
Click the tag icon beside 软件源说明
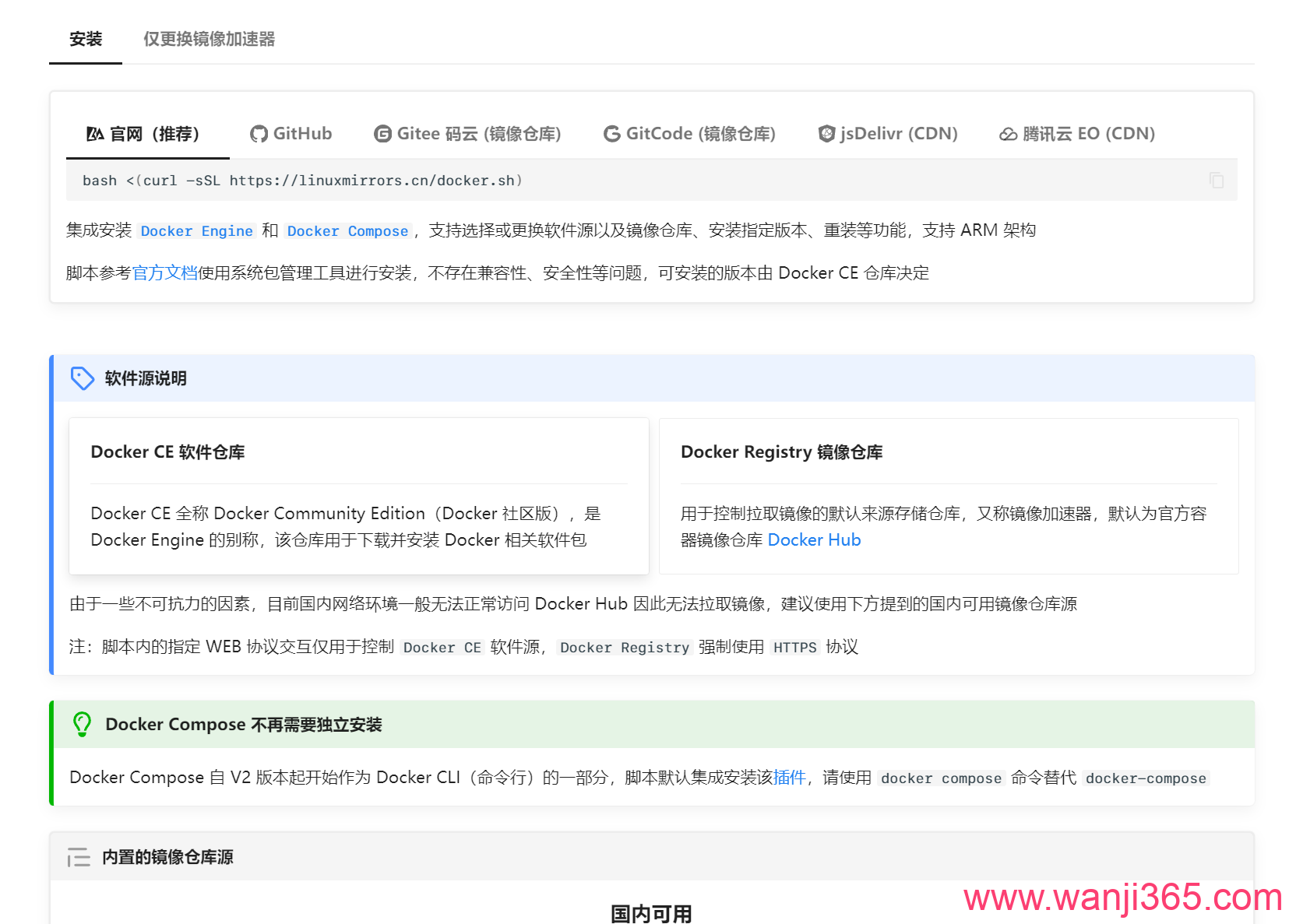tap(83, 378)
